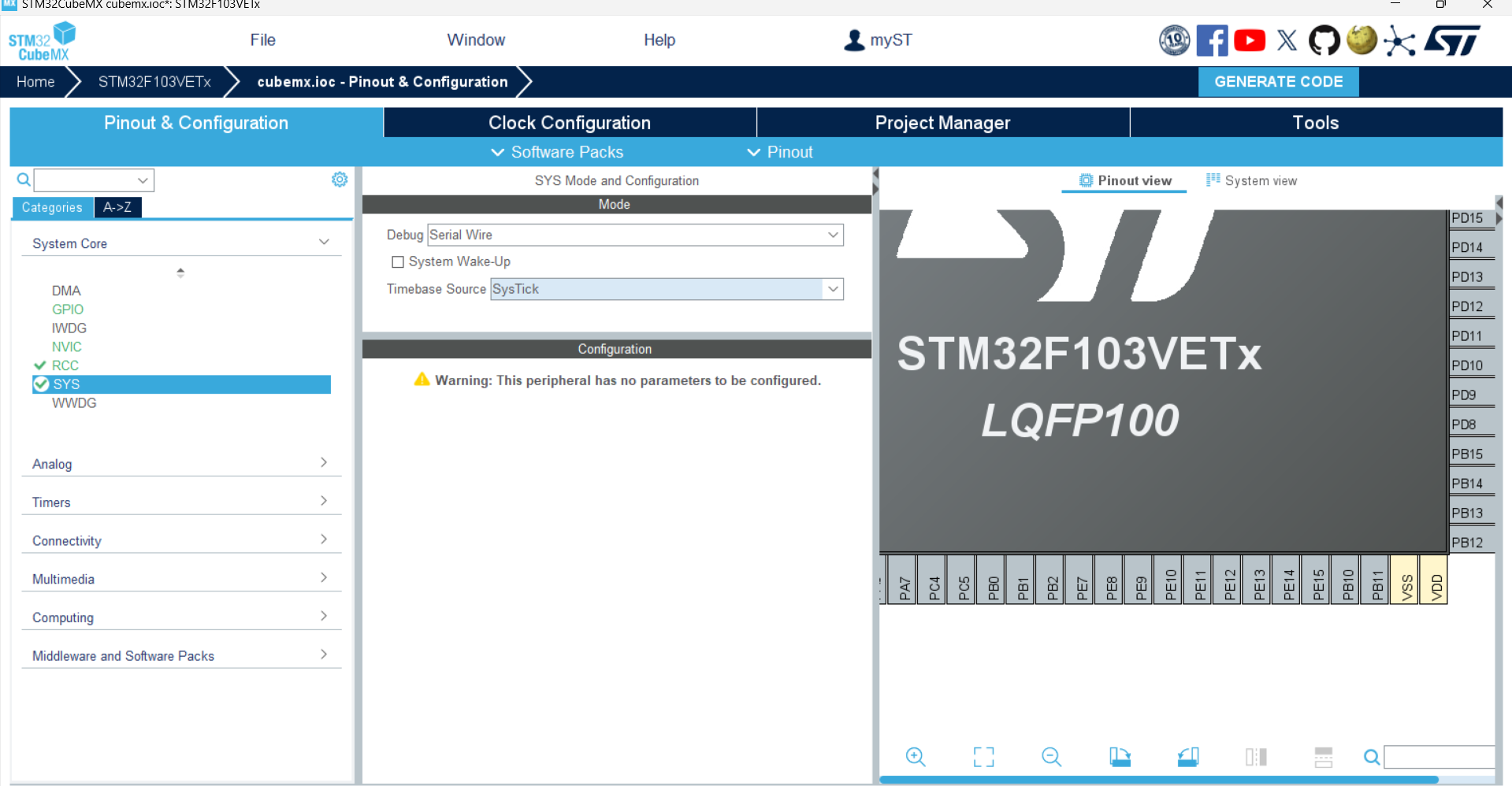
Task: Open the categories settings gear icon
Action: 340,180
